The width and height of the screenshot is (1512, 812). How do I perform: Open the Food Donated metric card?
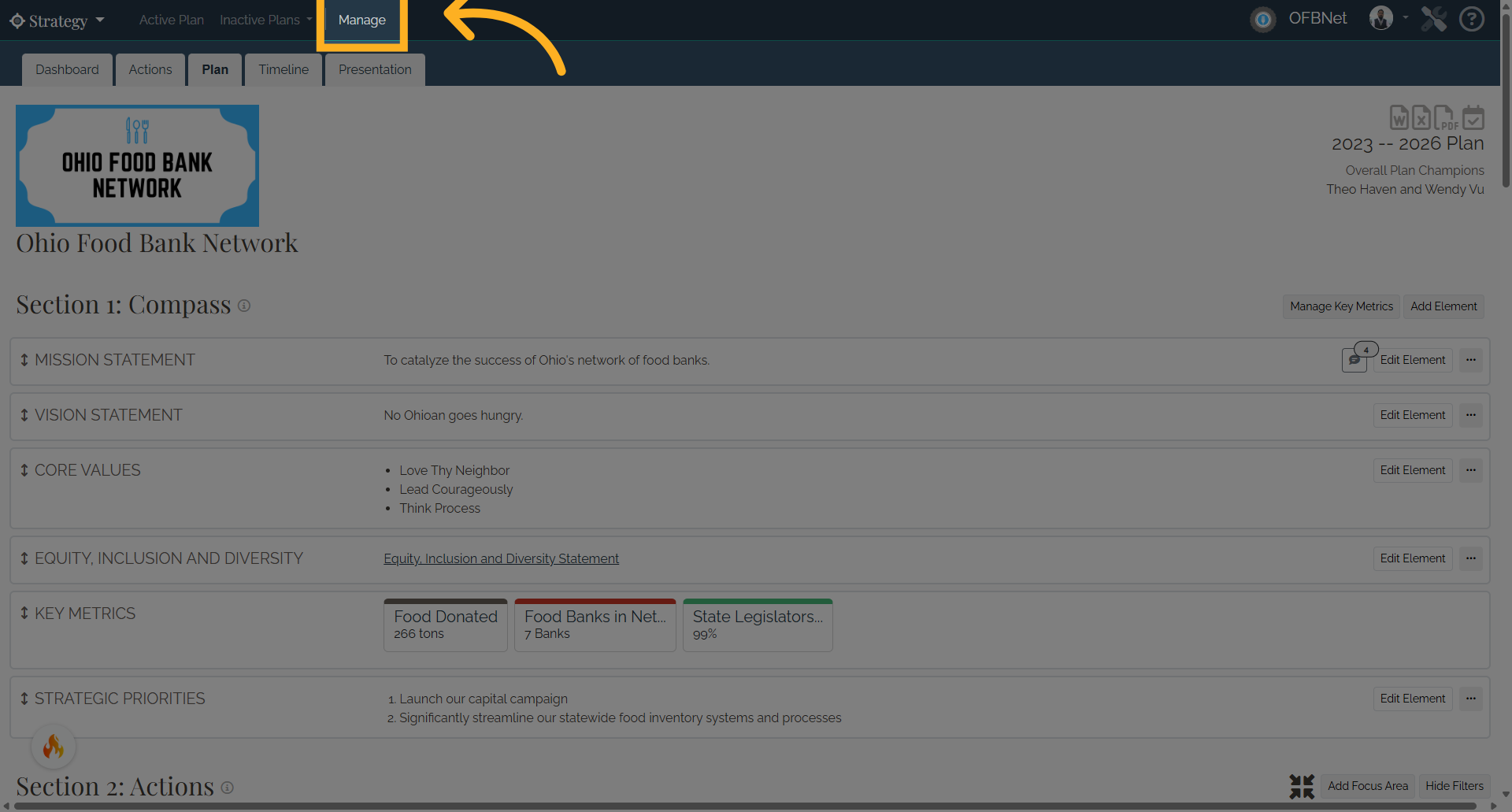[x=446, y=625]
